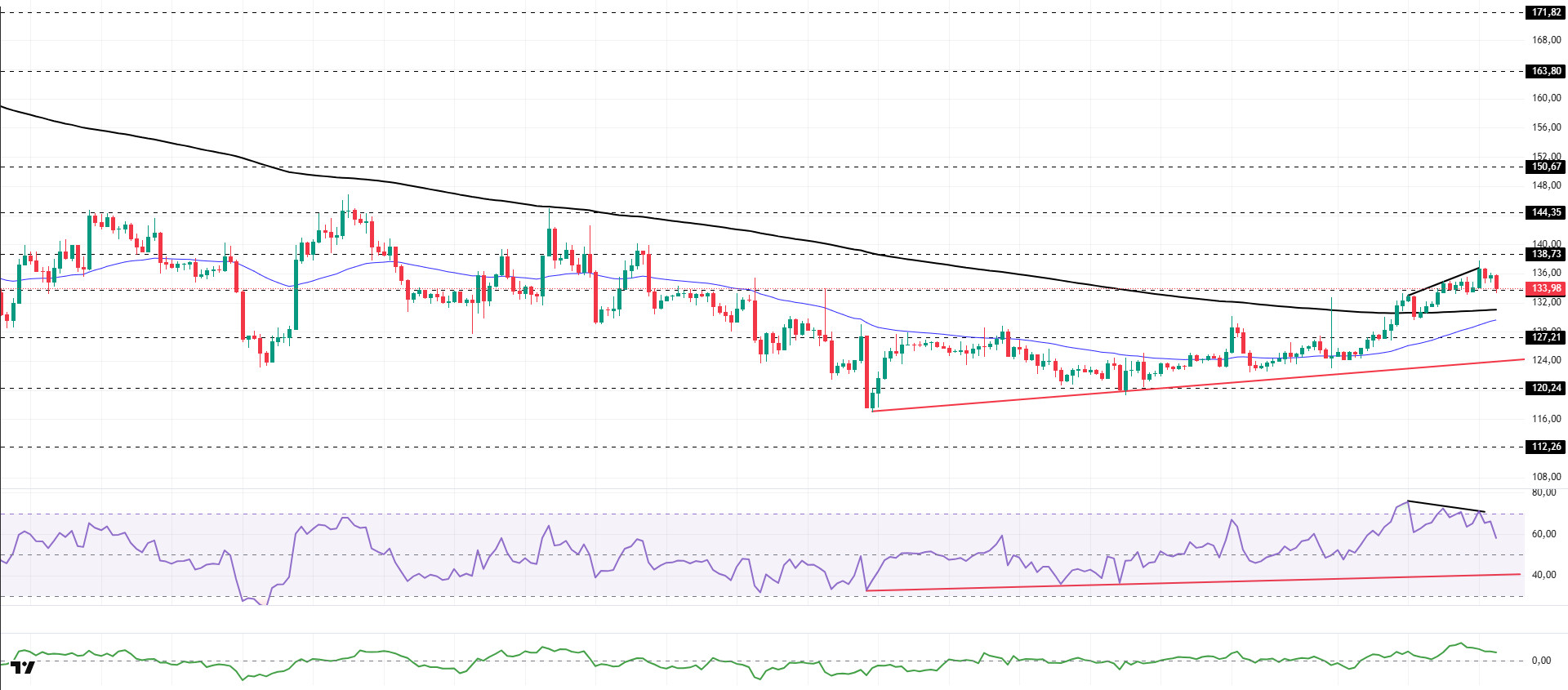Image resolution: width=1568 pixels, height=690 pixels.
Task: Click the 150,67 price level label
Action: click(1546, 167)
